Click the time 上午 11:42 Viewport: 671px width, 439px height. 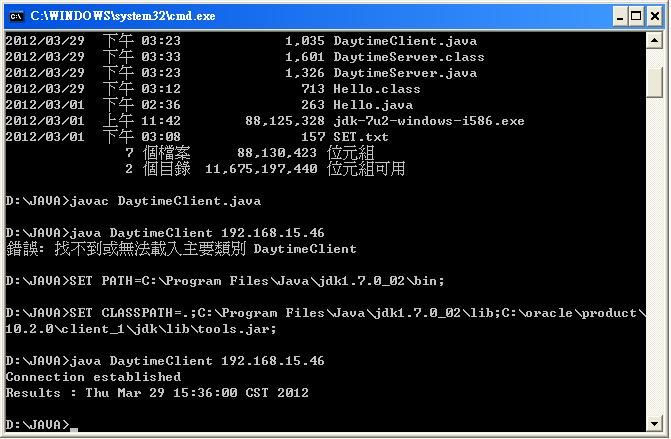tap(142, 121)
